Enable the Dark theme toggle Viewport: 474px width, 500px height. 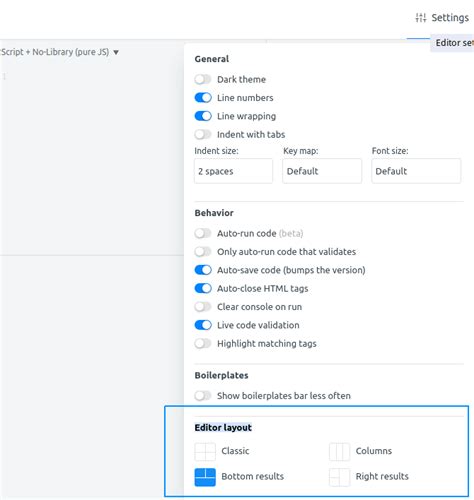coord(203,79)
